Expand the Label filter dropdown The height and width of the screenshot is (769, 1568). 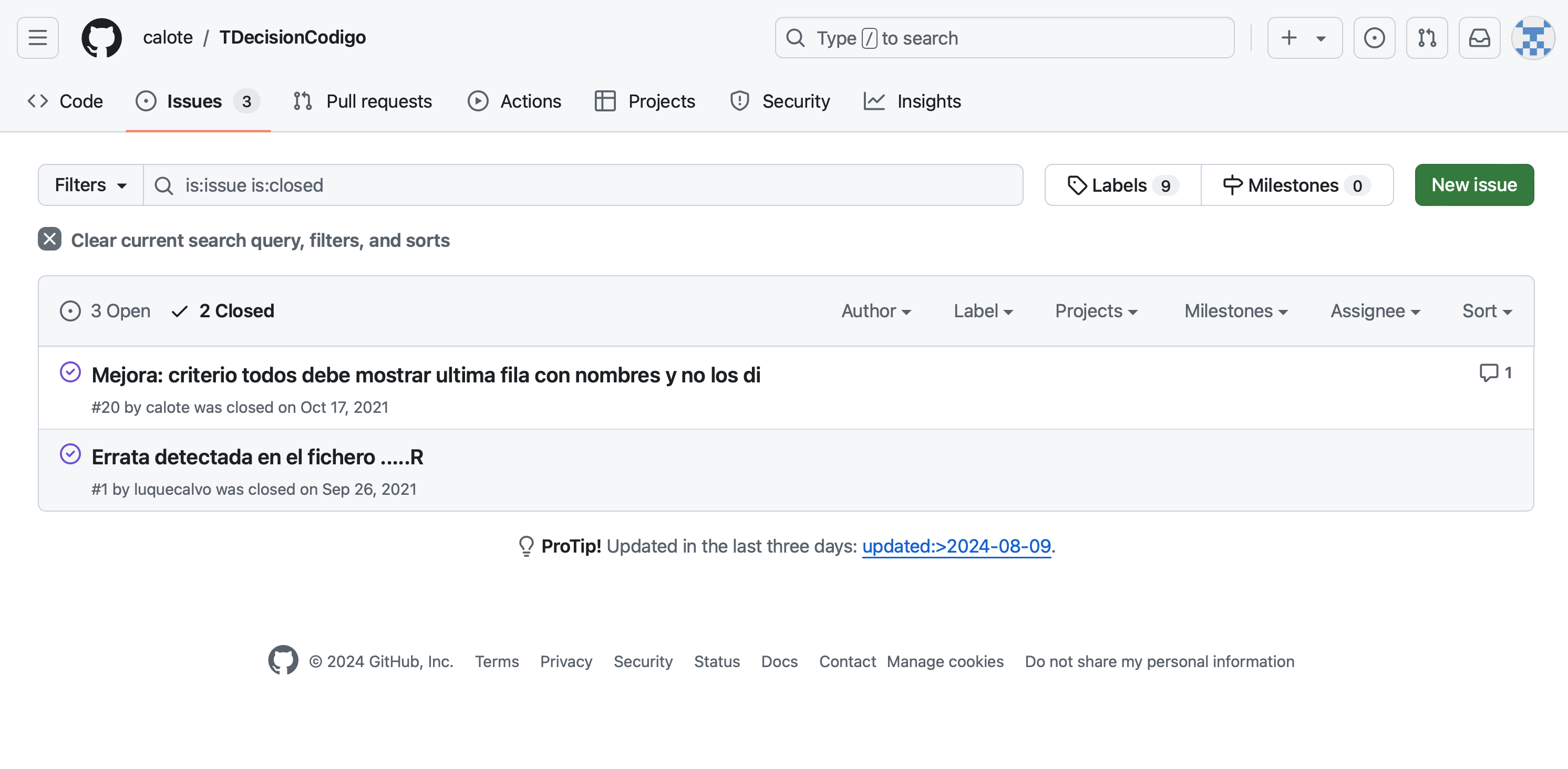(983, 311)
